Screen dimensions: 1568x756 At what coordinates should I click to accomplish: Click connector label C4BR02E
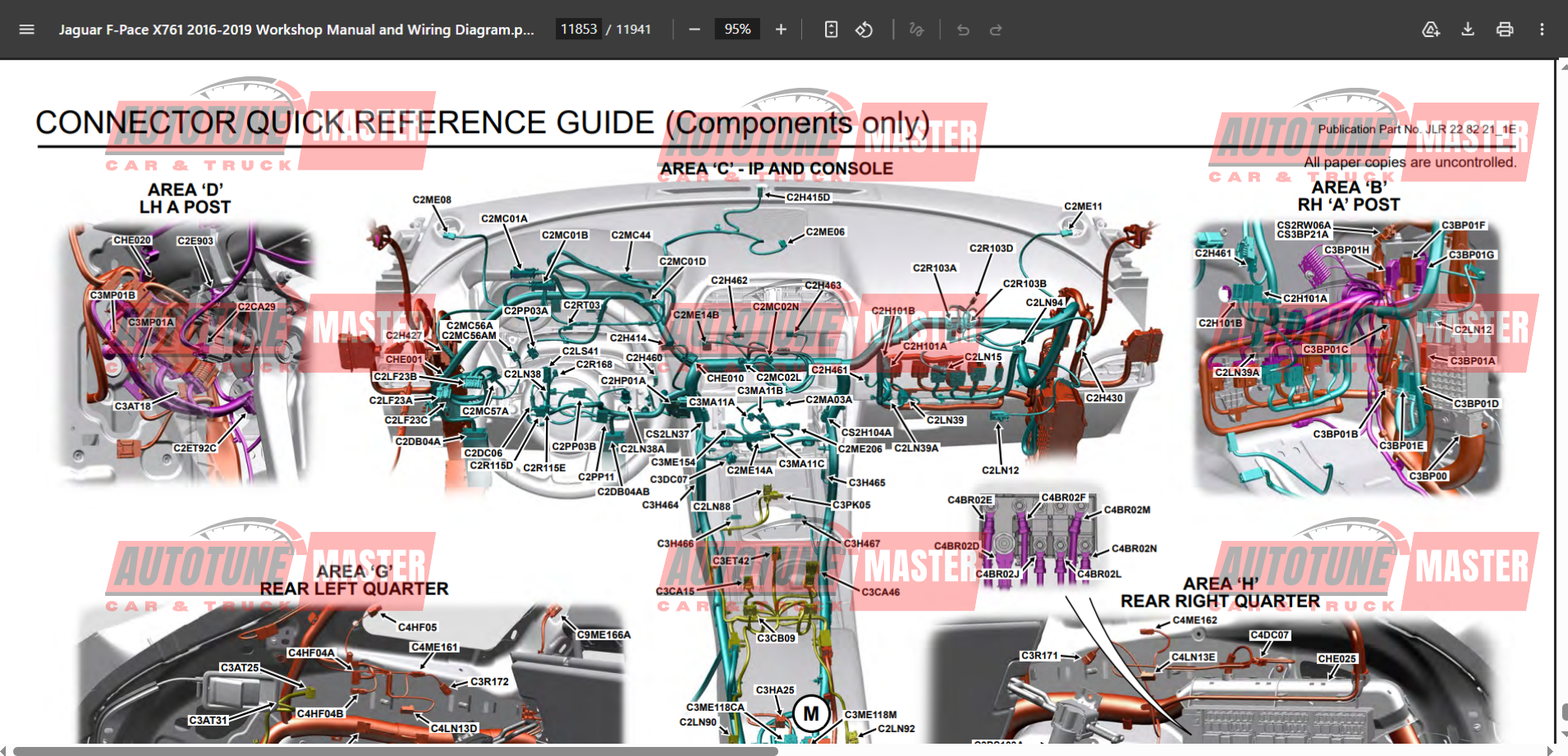point(970,499)
